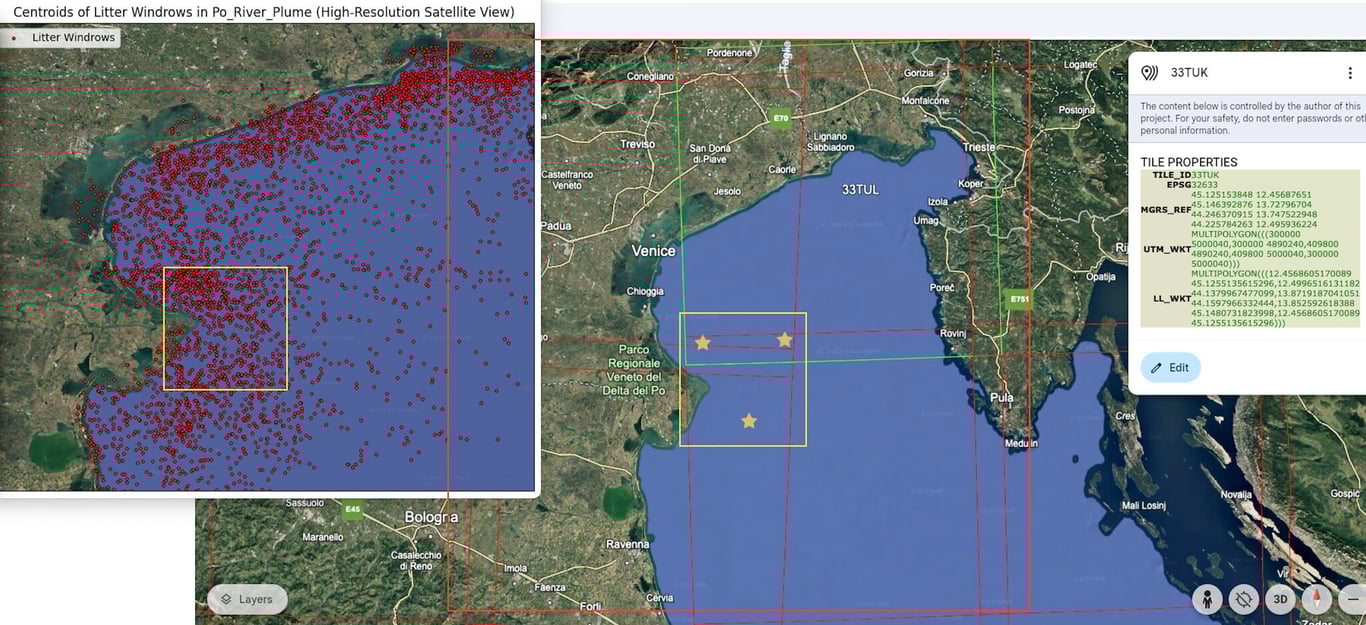Click the Monfalcone town label
Screen dimensions: 1366x625
point(925,101)
